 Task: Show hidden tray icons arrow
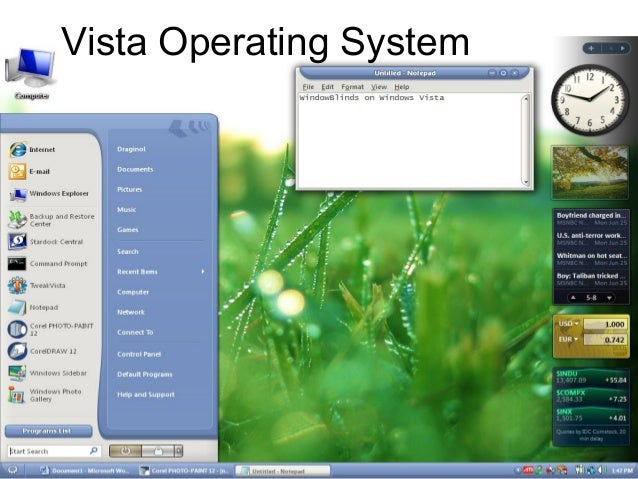[518, 470]
